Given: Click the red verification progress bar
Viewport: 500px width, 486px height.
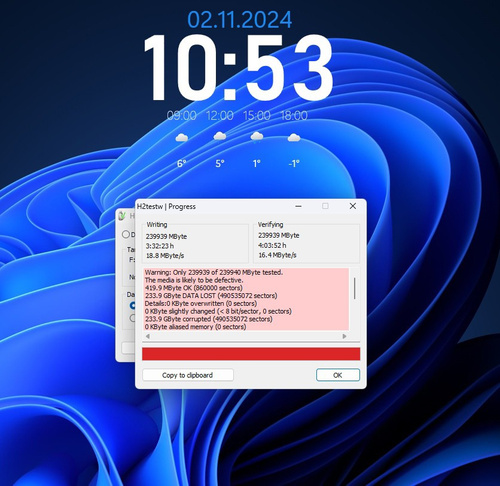Looking at the screenshot, I should [x=251, y=354].
